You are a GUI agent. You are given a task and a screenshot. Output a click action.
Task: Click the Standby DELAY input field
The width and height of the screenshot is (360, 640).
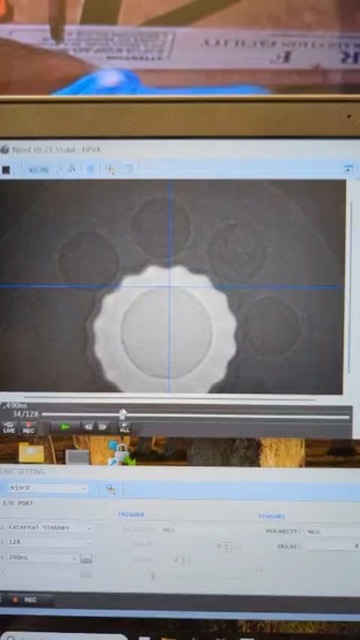(x=332, y=546)
